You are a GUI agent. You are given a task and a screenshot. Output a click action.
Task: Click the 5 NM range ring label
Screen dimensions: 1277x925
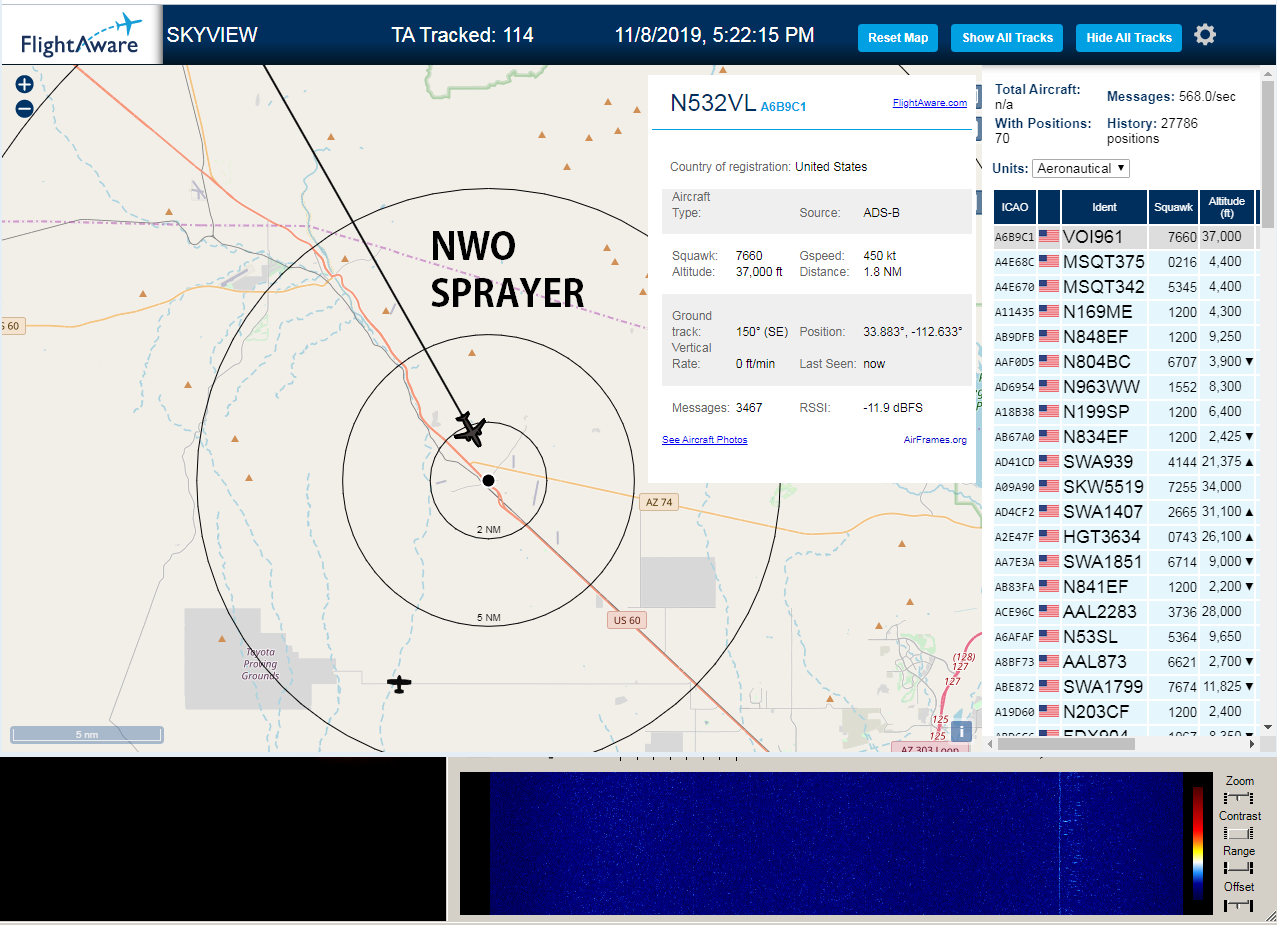coord(488,618)
